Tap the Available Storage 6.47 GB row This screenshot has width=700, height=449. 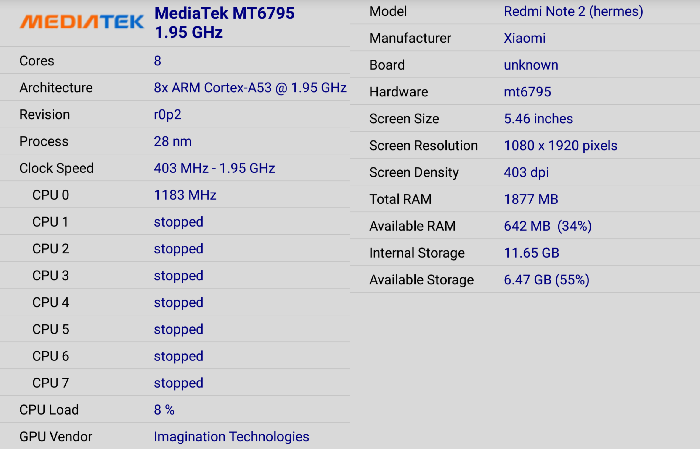coord(525,279)
